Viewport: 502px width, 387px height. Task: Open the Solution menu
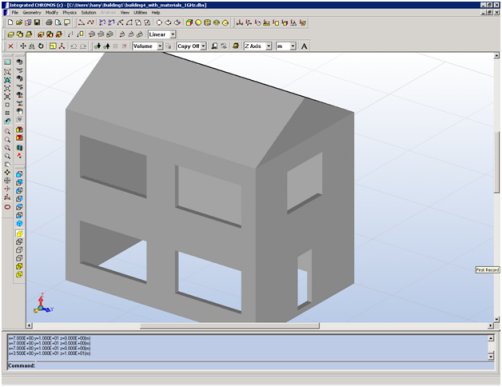(x=89, y=13)
